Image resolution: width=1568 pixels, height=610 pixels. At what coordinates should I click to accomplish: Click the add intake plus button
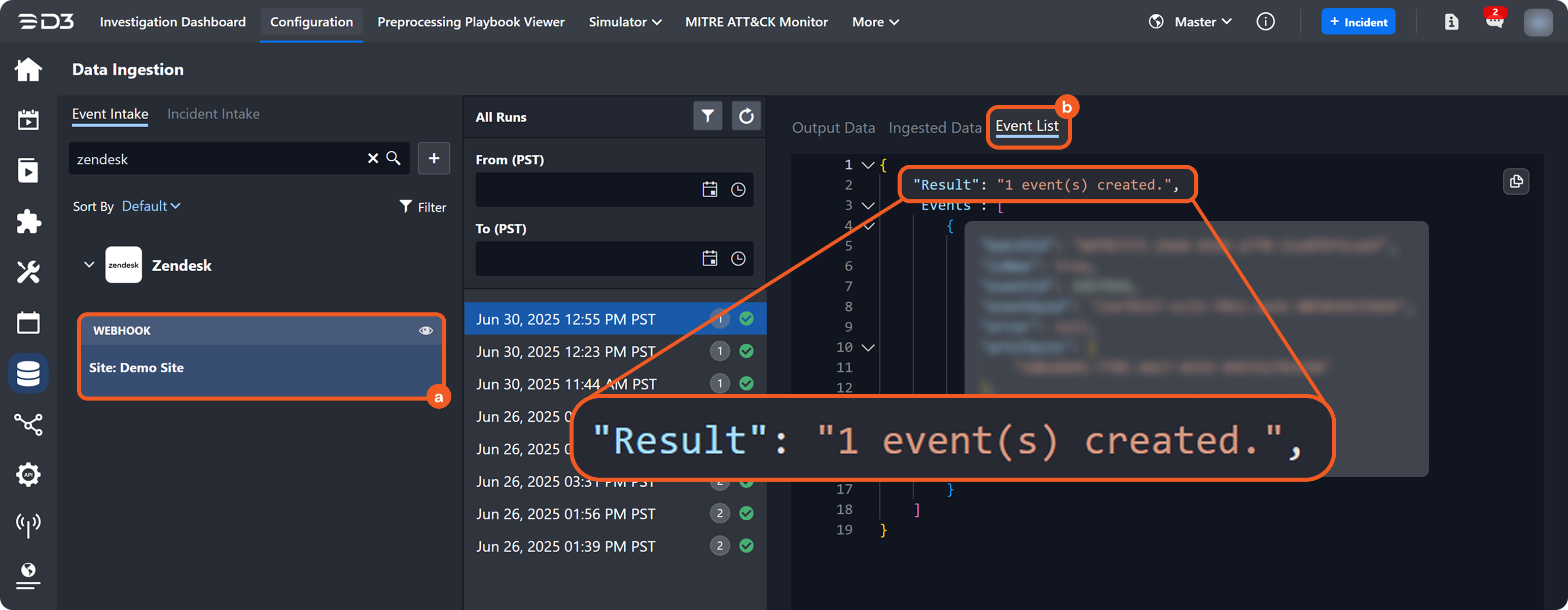pyautogui.click(x=434, y=158)
